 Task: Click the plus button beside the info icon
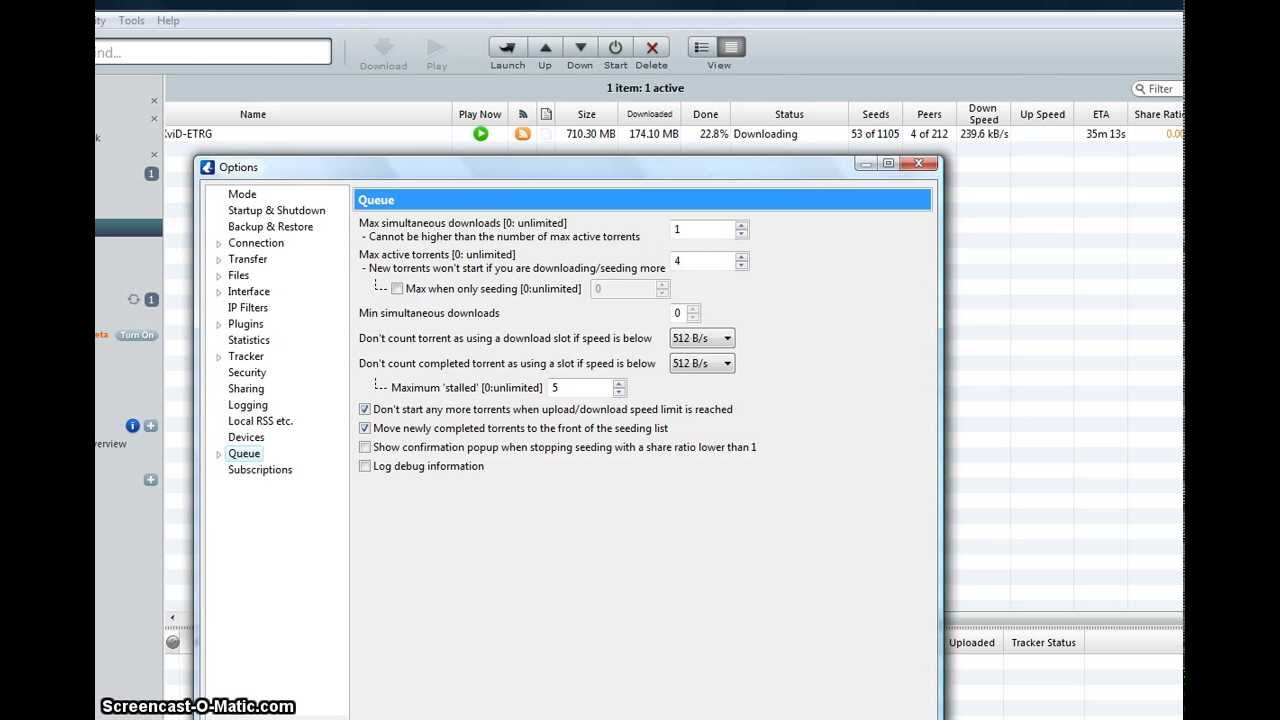point(151,426)
